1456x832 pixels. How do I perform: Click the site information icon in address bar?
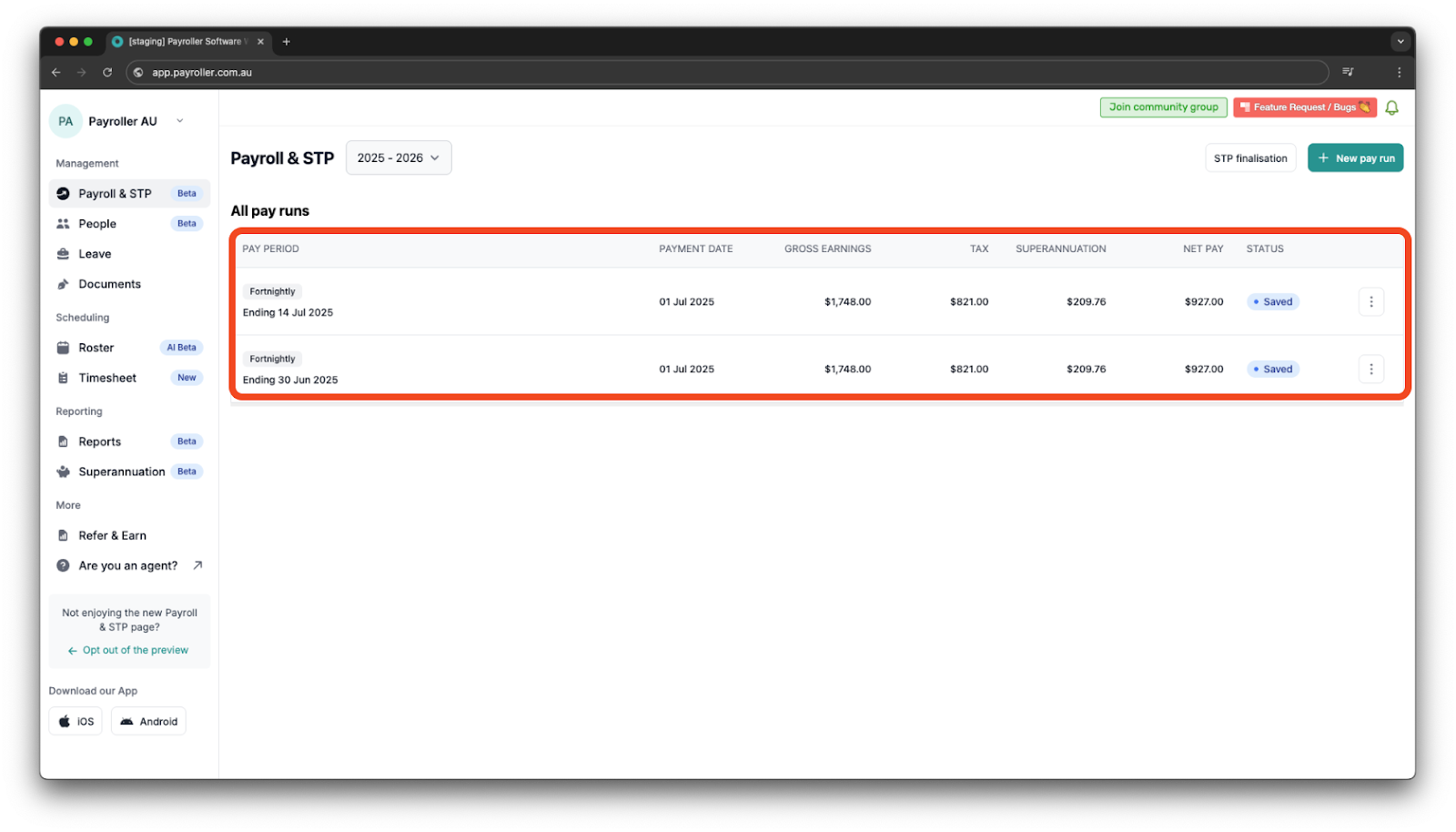(x=138, y=72)
